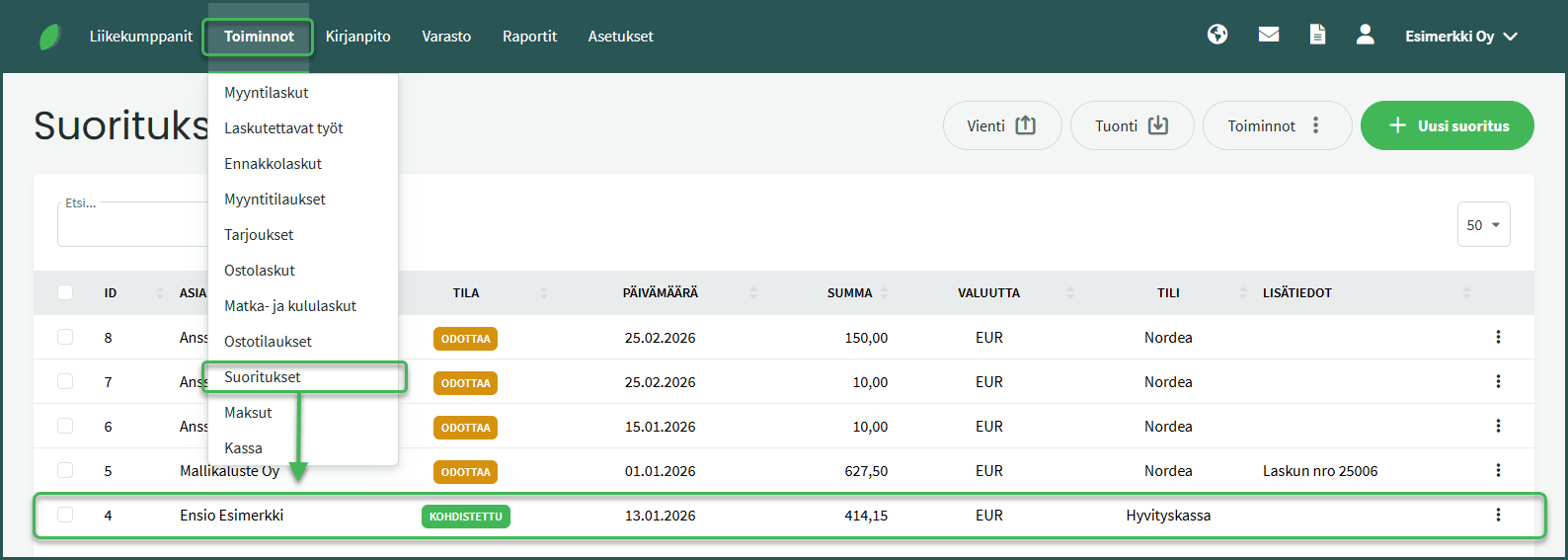The width and height of the screenshot is (1568, 560).
Task: Open three-dot menu for row ID 8
Action: pyautogui.click(x=1498, y=337)
